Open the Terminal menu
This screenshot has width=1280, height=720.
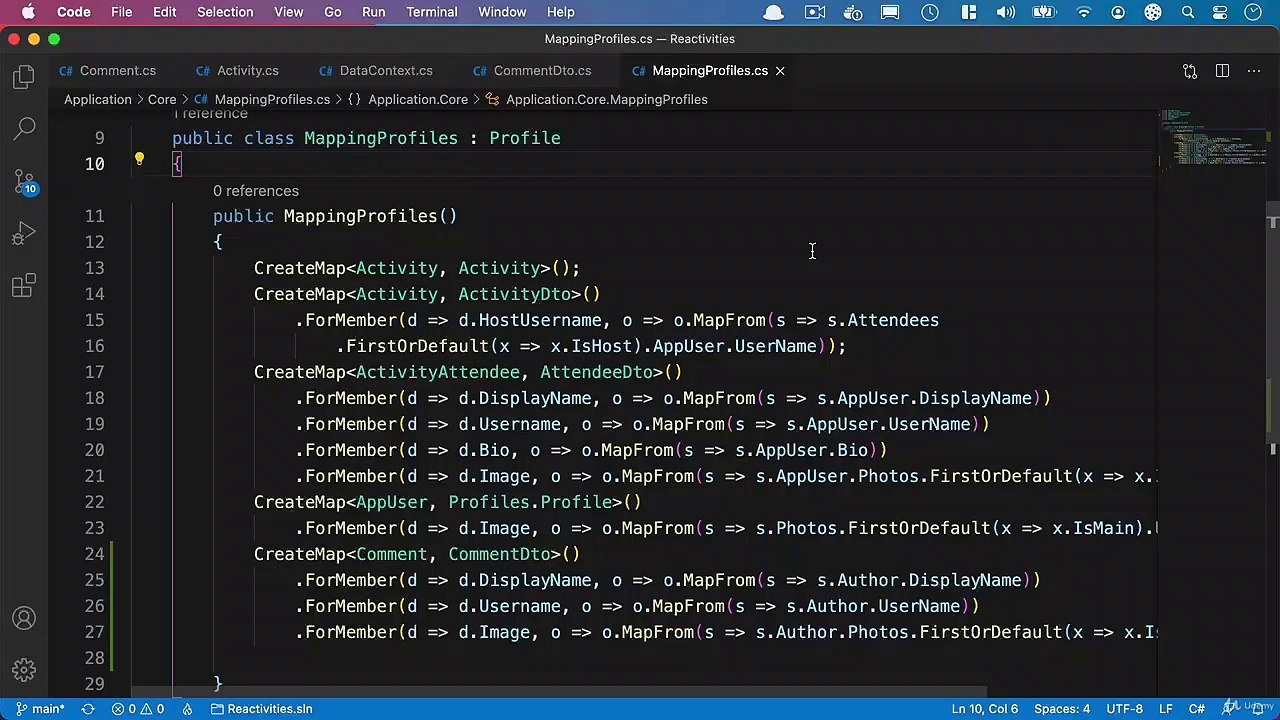(x=432, y=12)
